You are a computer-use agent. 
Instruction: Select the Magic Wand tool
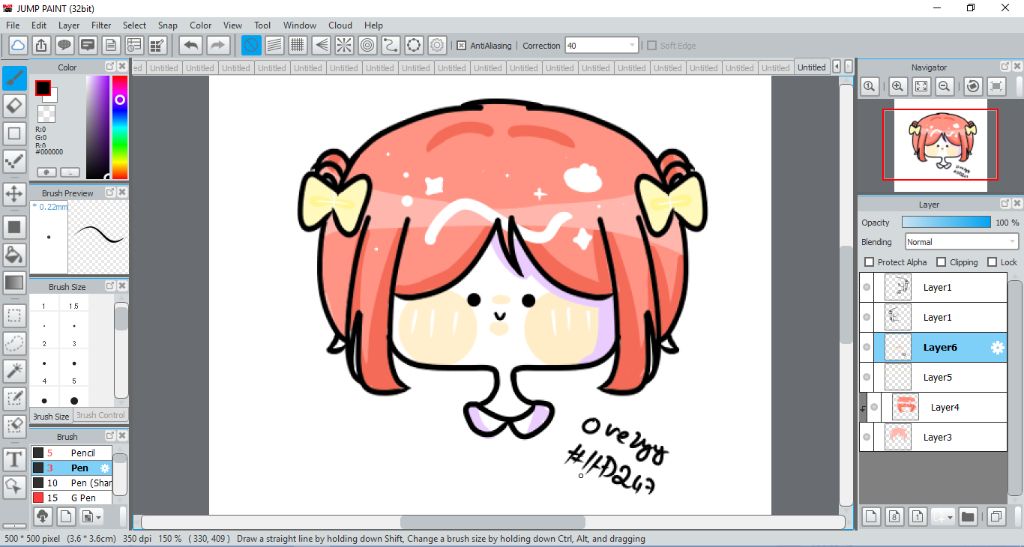(x=14, y=371)
